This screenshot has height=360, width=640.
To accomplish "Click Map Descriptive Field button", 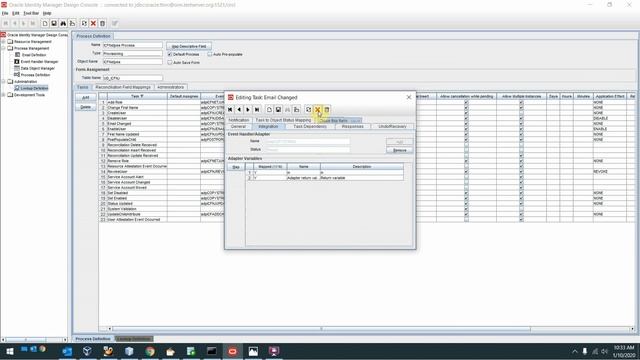I will click(189, 46).
